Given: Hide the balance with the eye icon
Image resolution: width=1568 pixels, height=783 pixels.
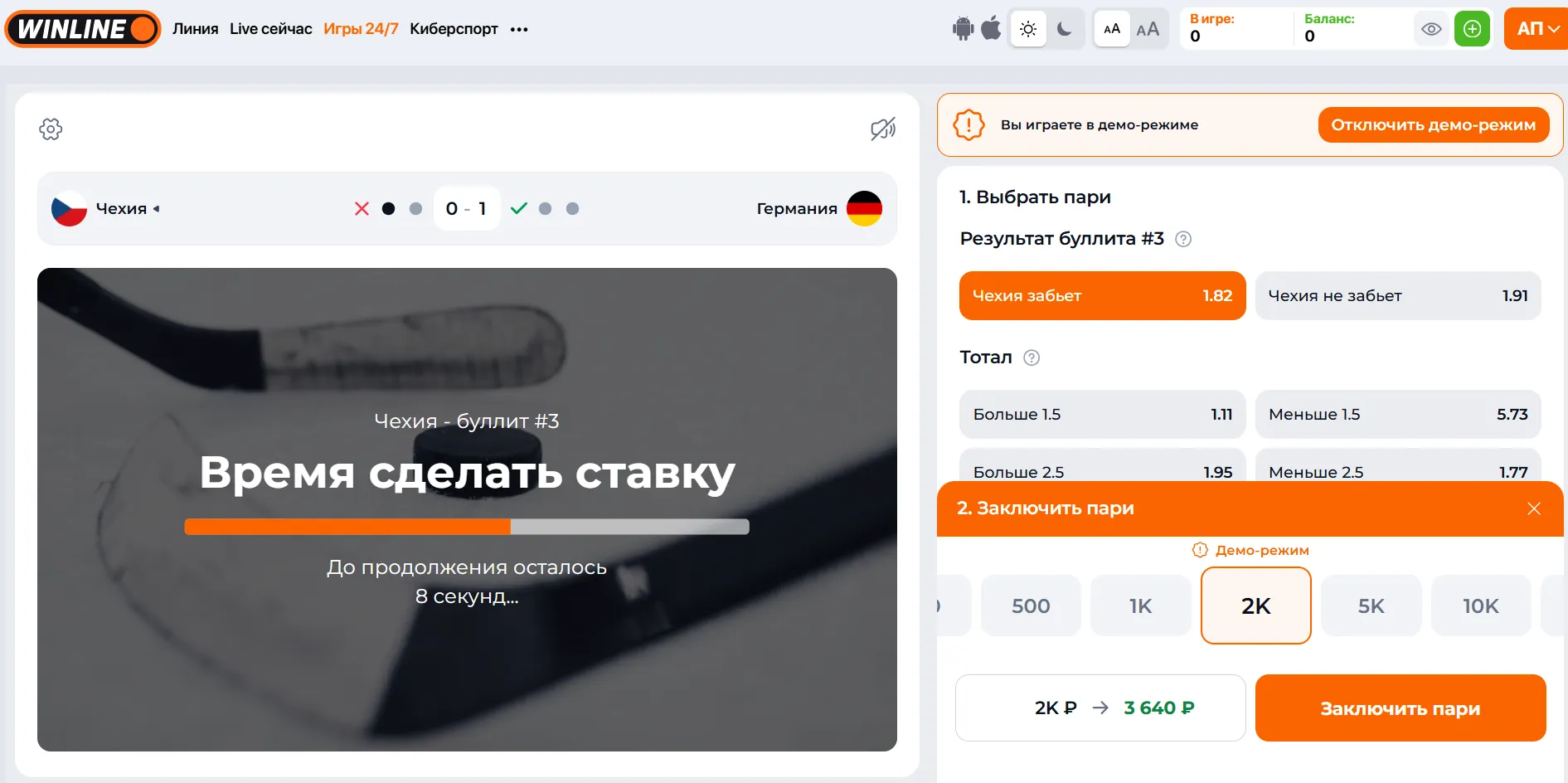Looking at the screenshot, I should click(1431, 29).
